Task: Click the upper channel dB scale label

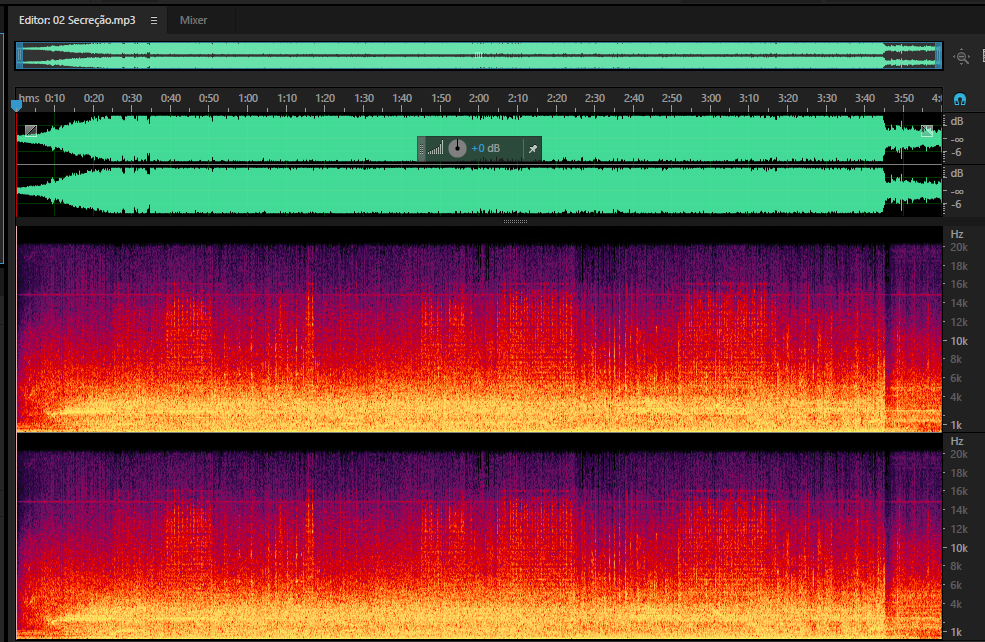Action: (x=957, y=121)
